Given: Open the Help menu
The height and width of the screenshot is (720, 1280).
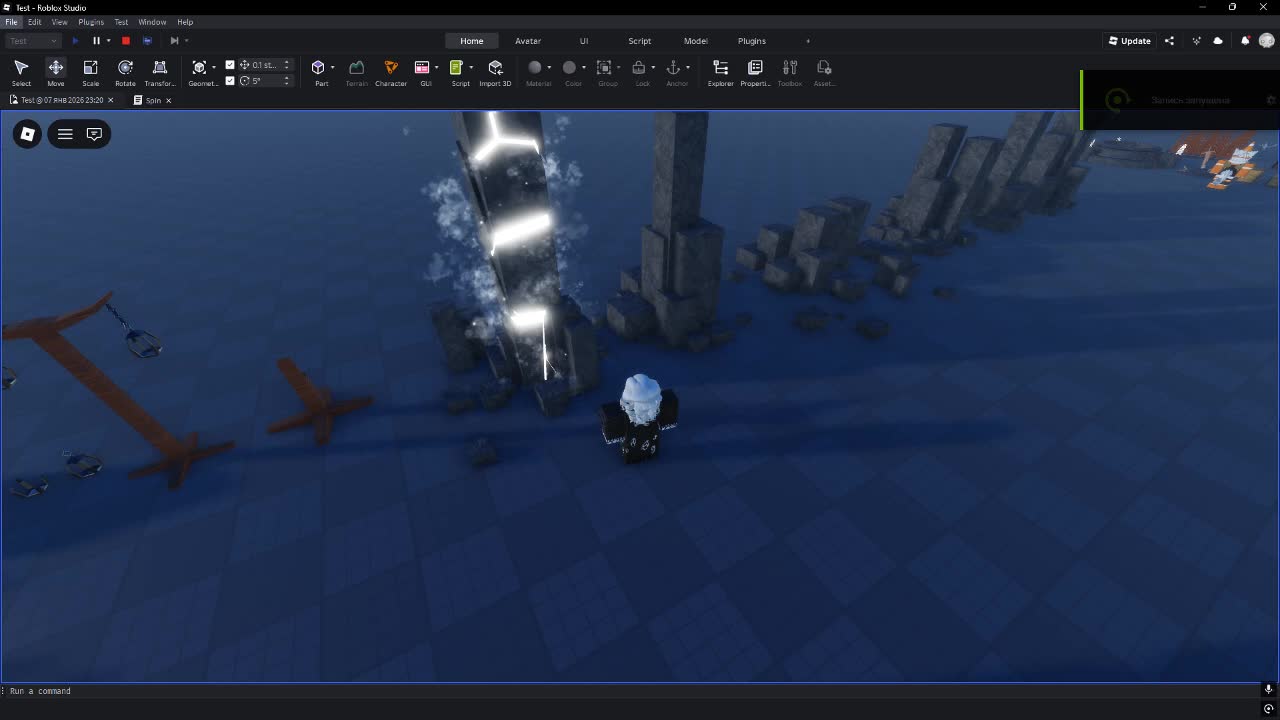Looking at the screenshot, I should pos(185,22).
